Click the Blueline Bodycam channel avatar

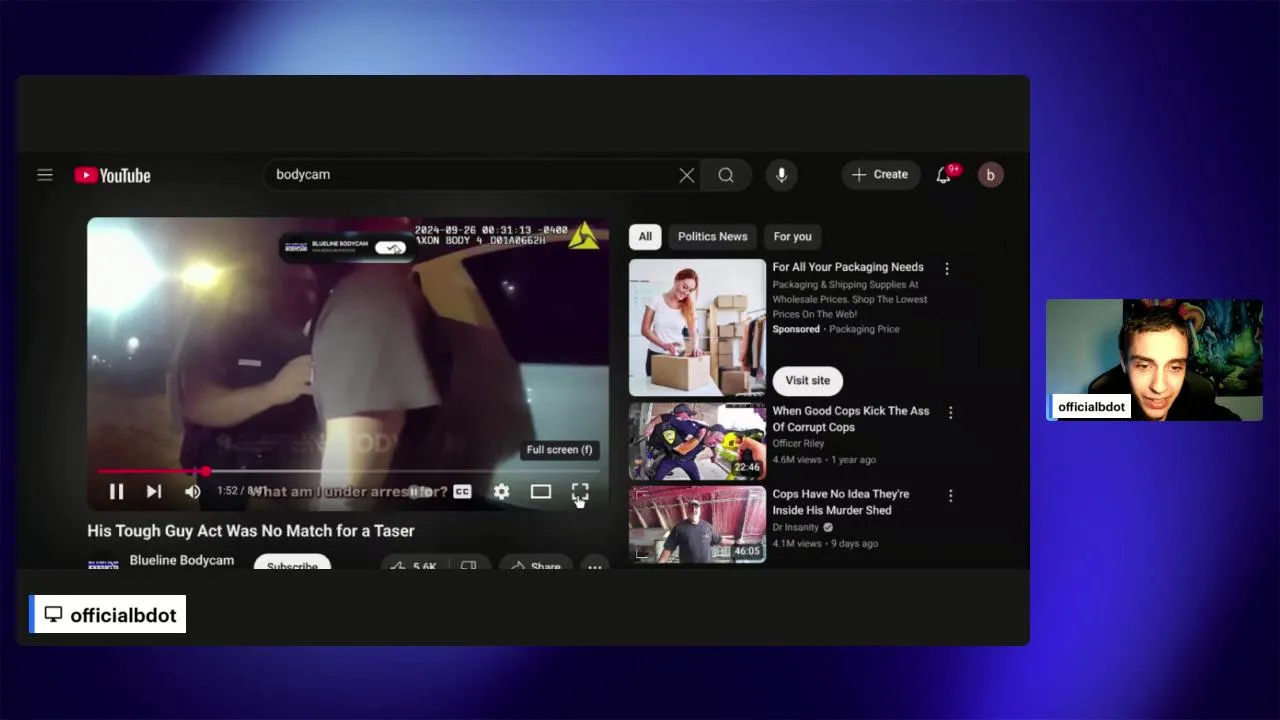(x=103, y=564)
